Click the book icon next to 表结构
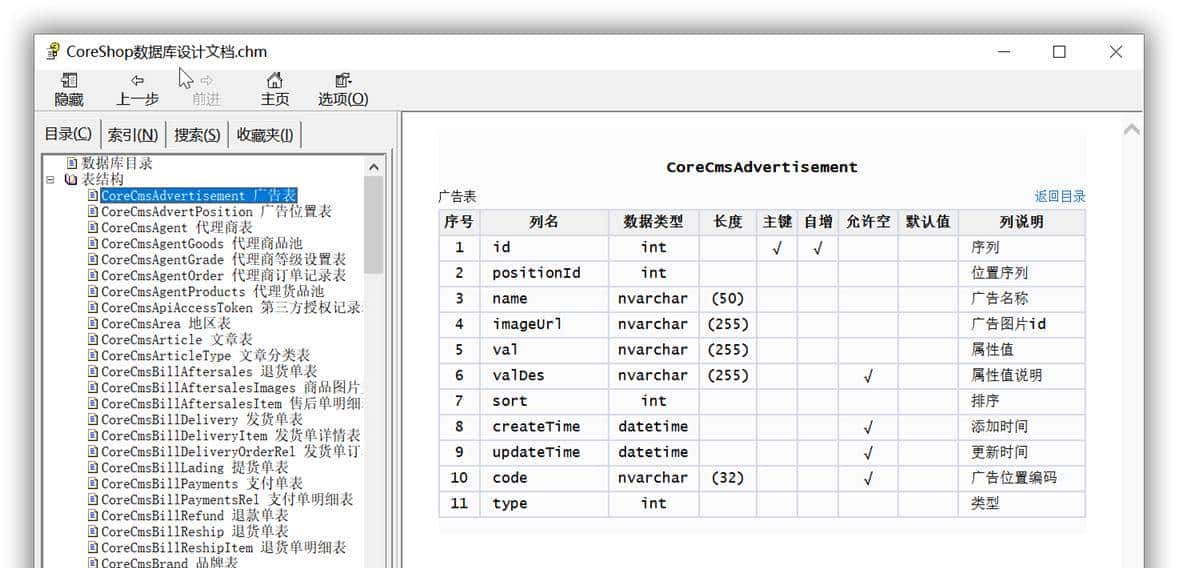This screenshot has height=568, width=1178. coord(71,180)
